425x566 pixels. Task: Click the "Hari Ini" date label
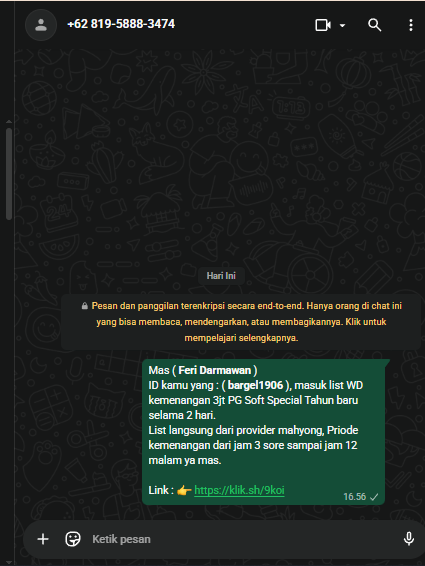(x=221, y=276)
